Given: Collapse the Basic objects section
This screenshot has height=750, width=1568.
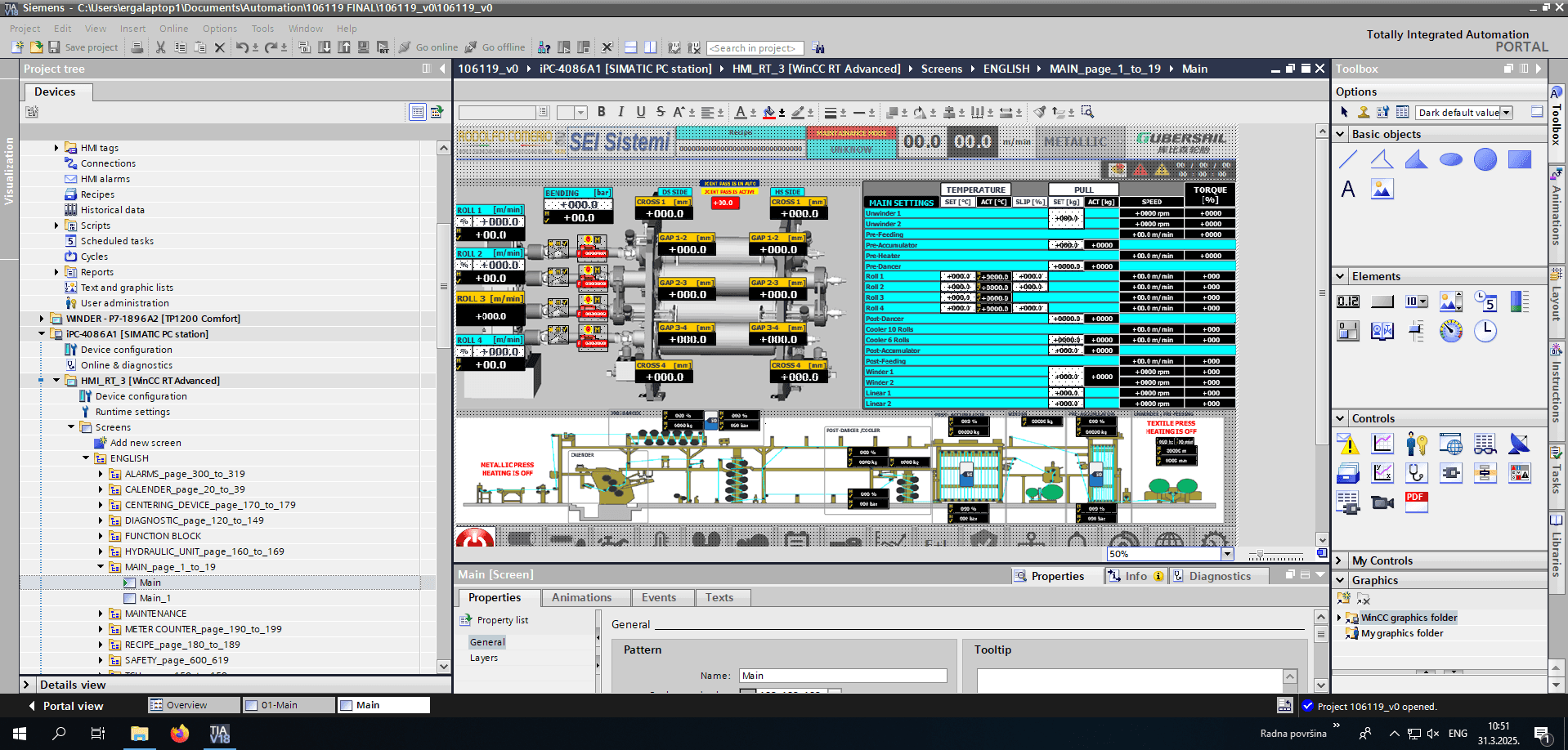Looking at the screenshot, I should (x=1341, y=134).
